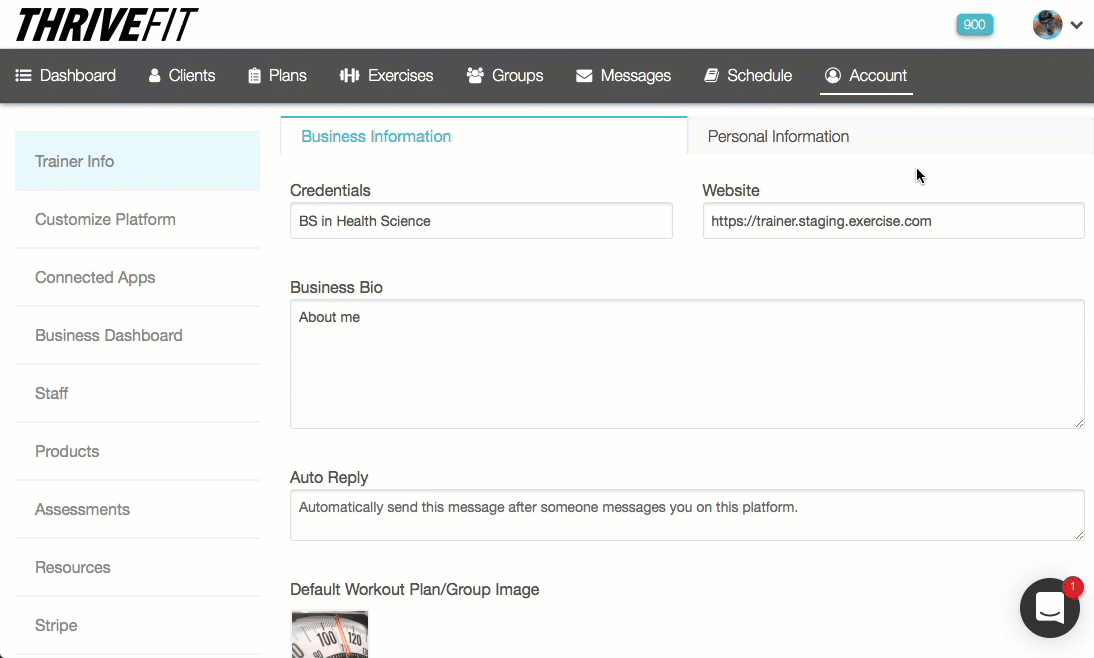
Task: Open Stripe settings in sidebar
Action: (137, 625)
